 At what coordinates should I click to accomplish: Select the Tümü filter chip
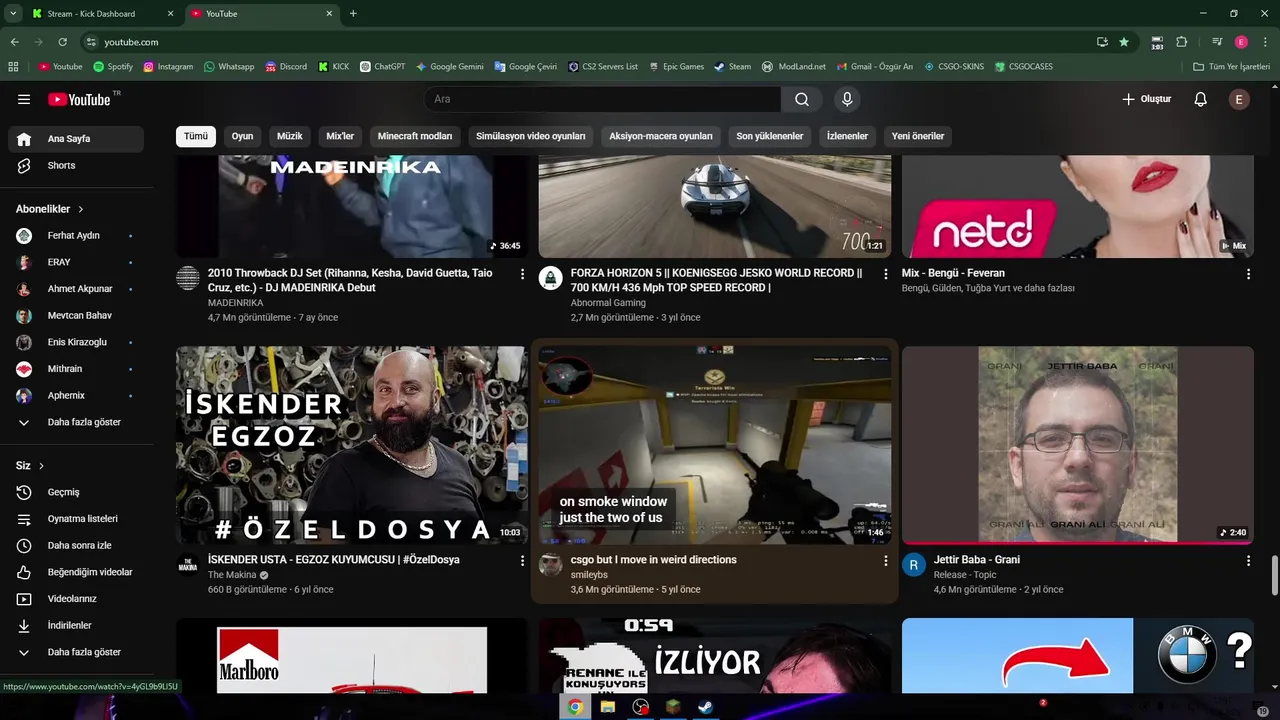pyautogui.click(x=196, y=136)
